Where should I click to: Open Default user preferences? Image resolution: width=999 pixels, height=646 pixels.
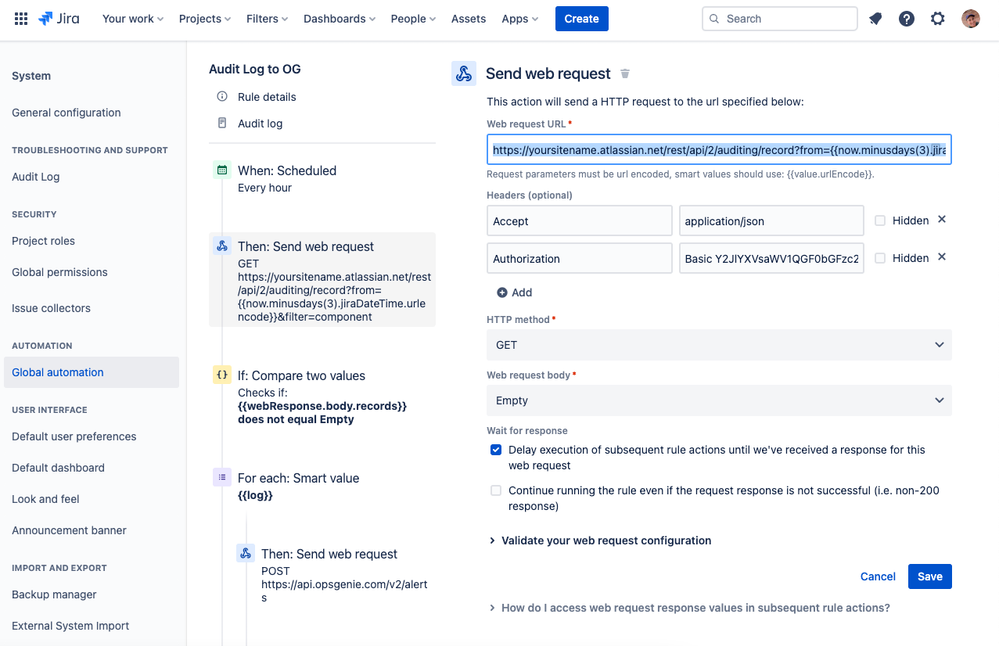74,436
